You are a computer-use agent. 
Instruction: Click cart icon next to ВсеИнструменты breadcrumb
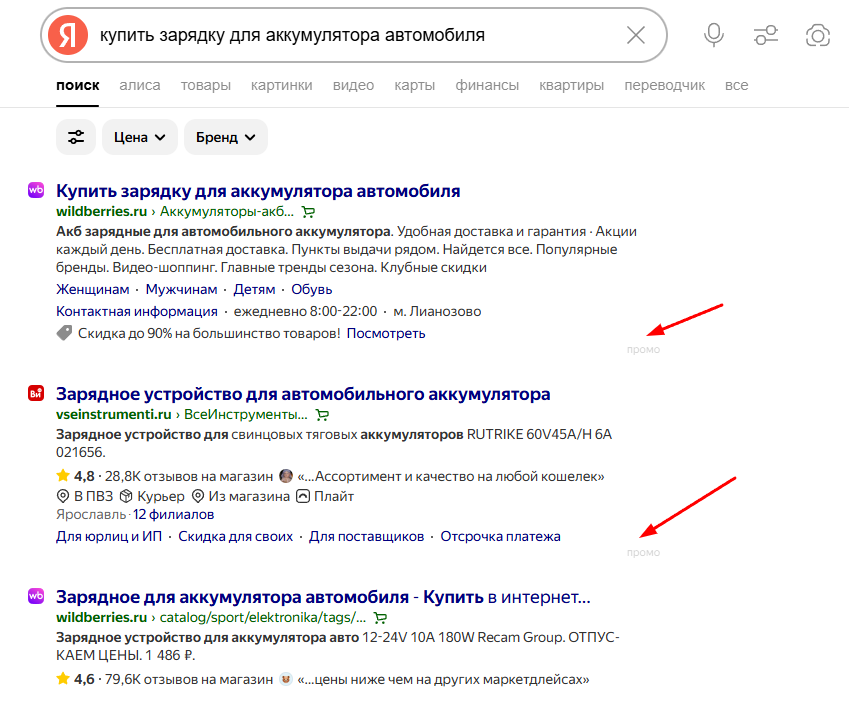tap(322, 415)
